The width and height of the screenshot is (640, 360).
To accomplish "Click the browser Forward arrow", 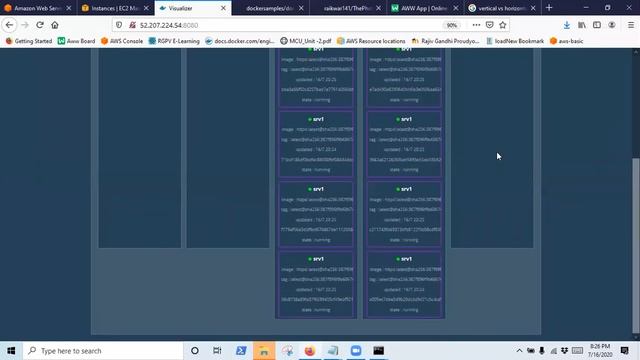I will 25,25.
